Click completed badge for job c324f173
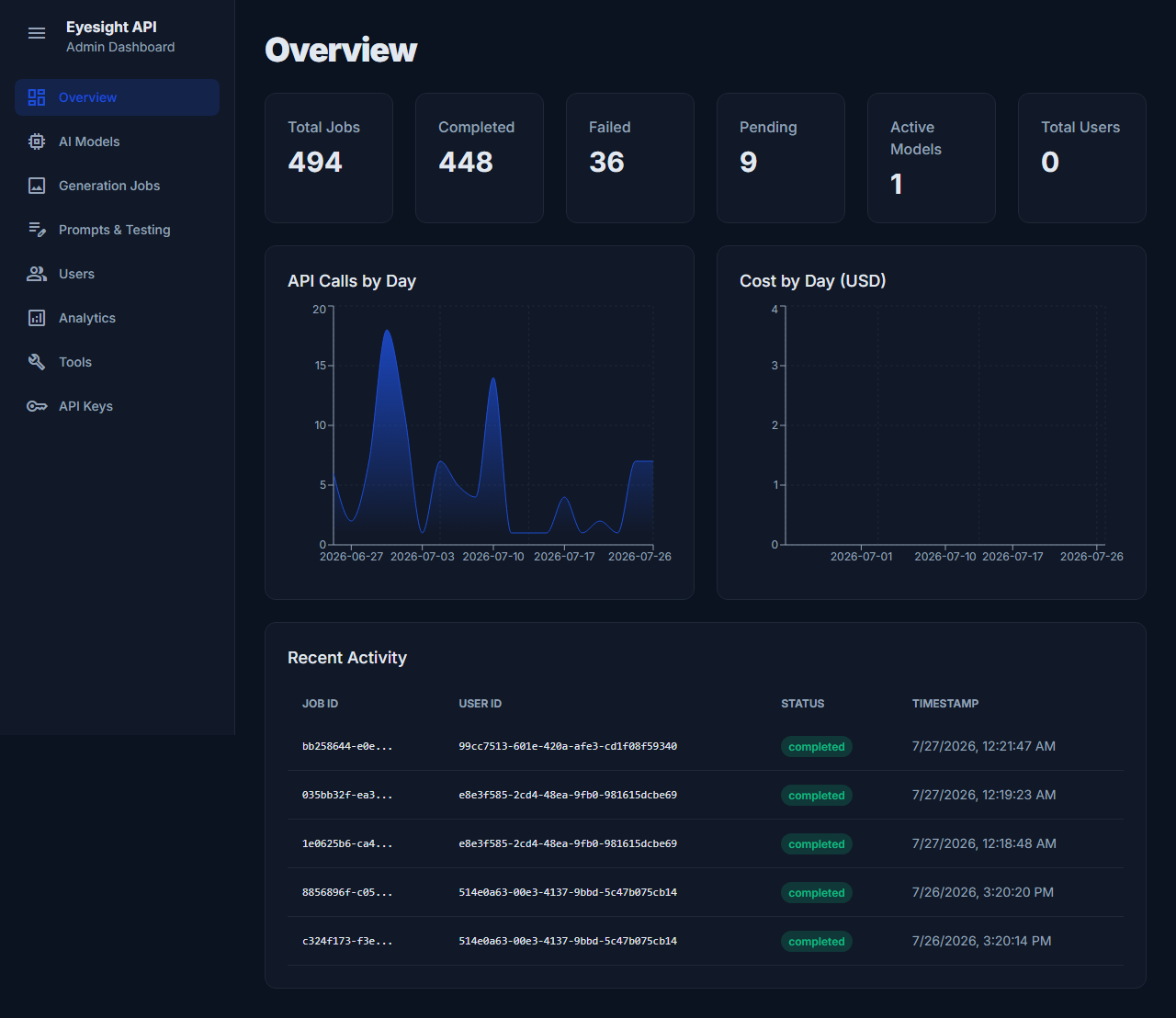The width and height of the screenshot is (1176, 1018). 817,942
